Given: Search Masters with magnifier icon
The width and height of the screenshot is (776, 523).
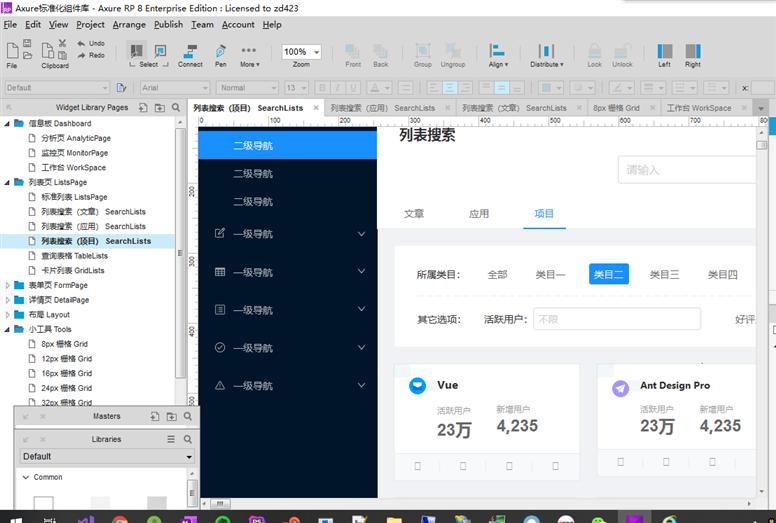Looking at the screenshot, I should 188,416.
